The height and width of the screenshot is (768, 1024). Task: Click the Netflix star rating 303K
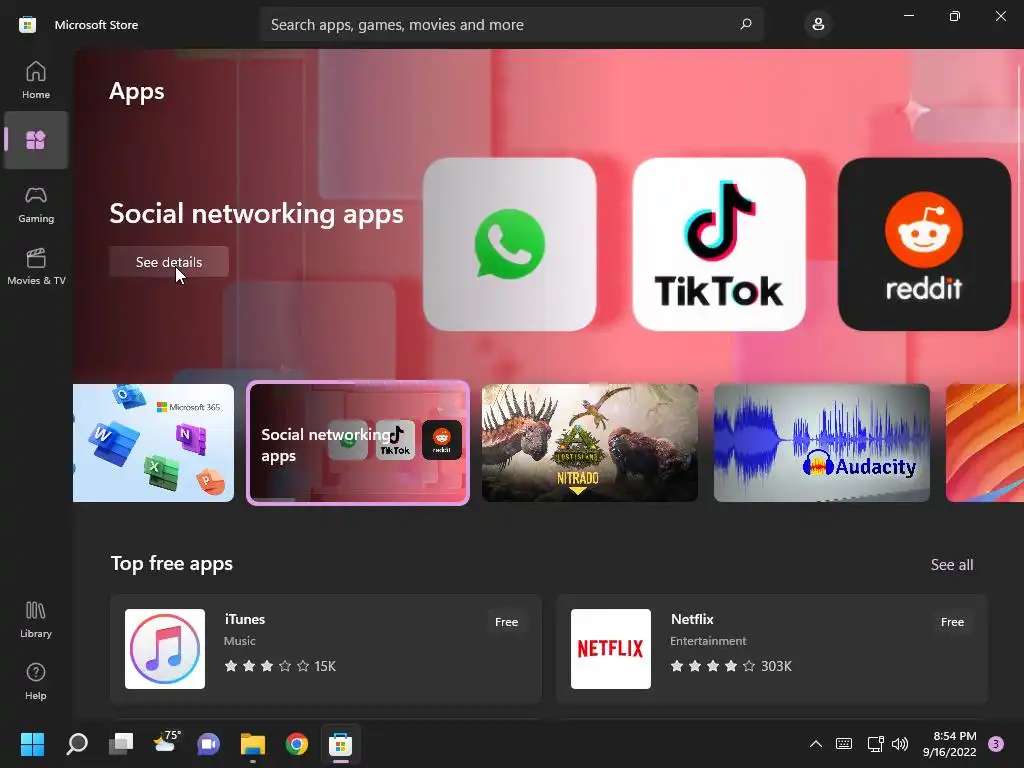pos(731,666)
